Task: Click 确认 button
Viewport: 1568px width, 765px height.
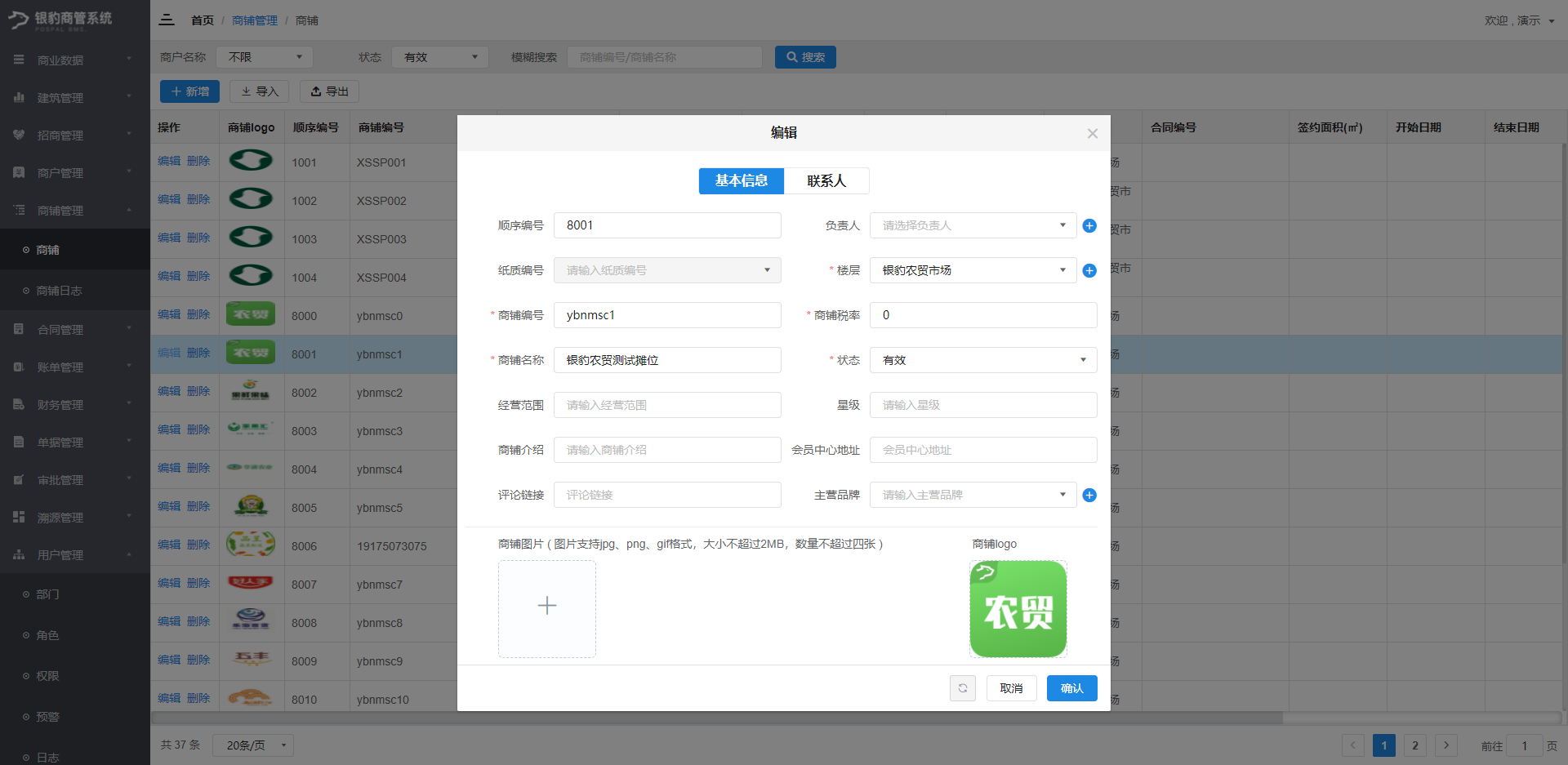Action: tap(1071, 688)
